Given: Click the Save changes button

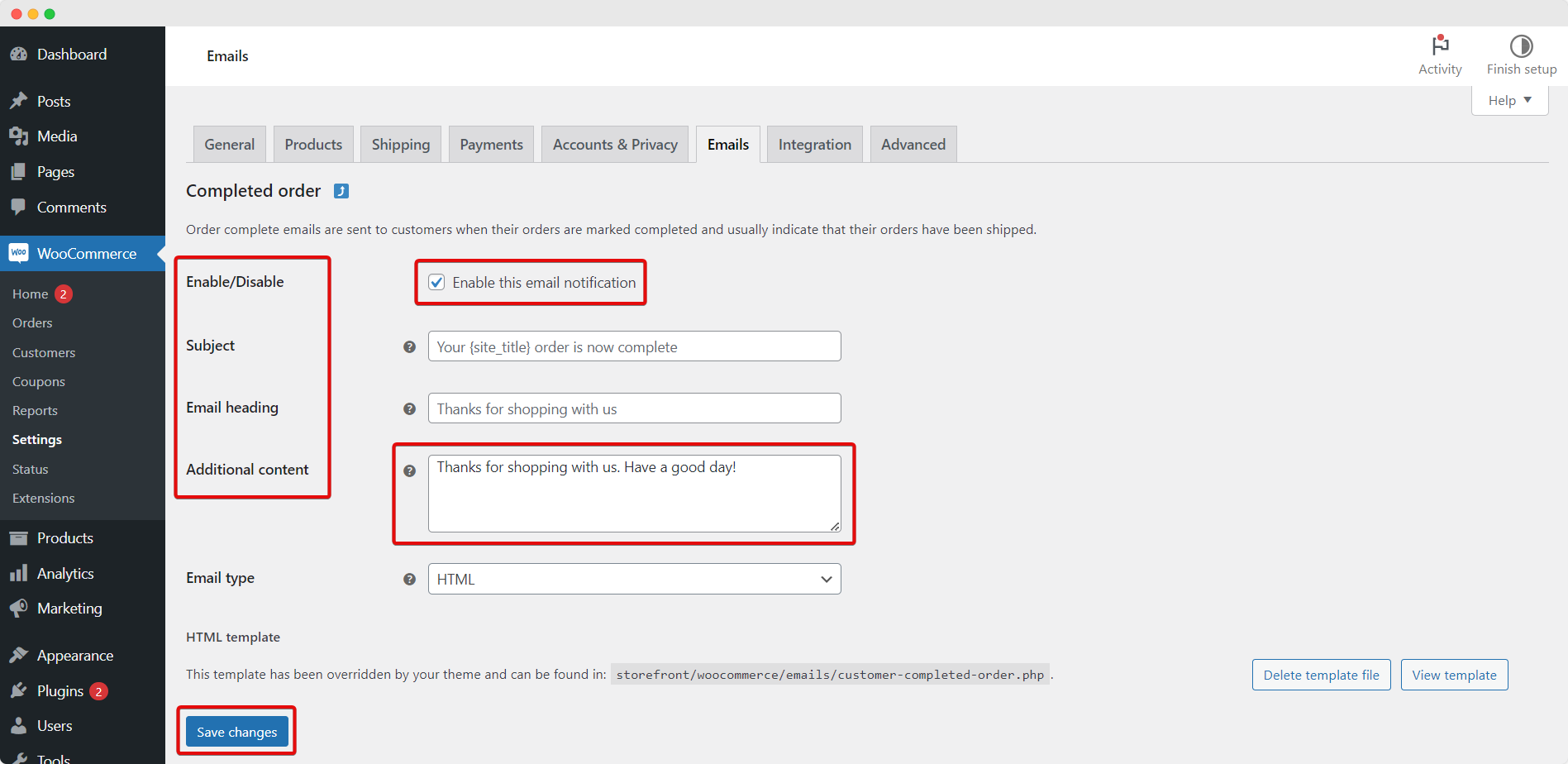Looking at the screenshot, I should pyautogui.click(x=237, y=732).
